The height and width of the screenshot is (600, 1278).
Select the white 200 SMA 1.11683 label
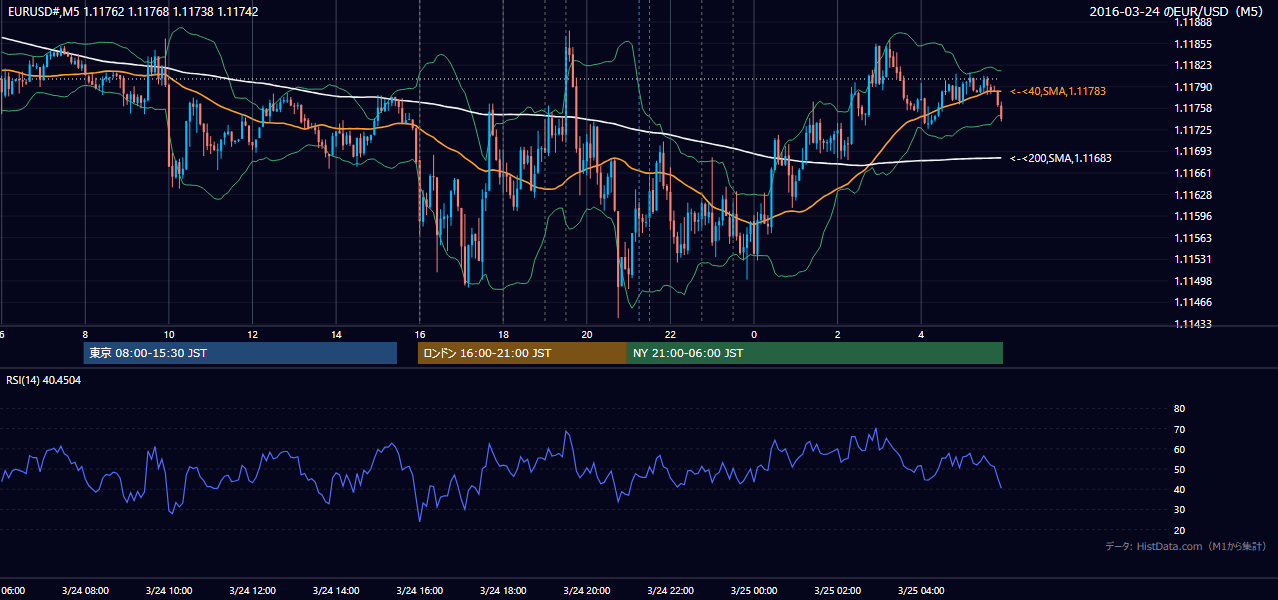pyautogui.click(x=1060, y=158)
